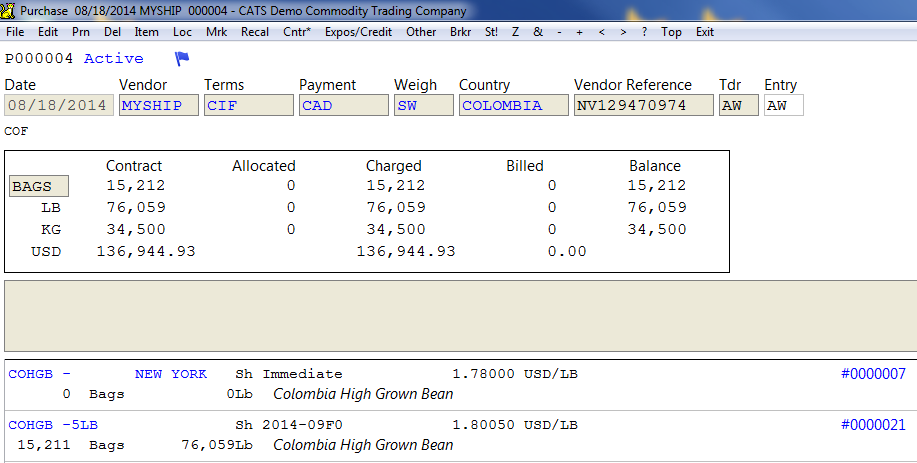The height and width of the screenshot is (463, 917).
Task: Choose the Del menu item
Action: (112, 32)
